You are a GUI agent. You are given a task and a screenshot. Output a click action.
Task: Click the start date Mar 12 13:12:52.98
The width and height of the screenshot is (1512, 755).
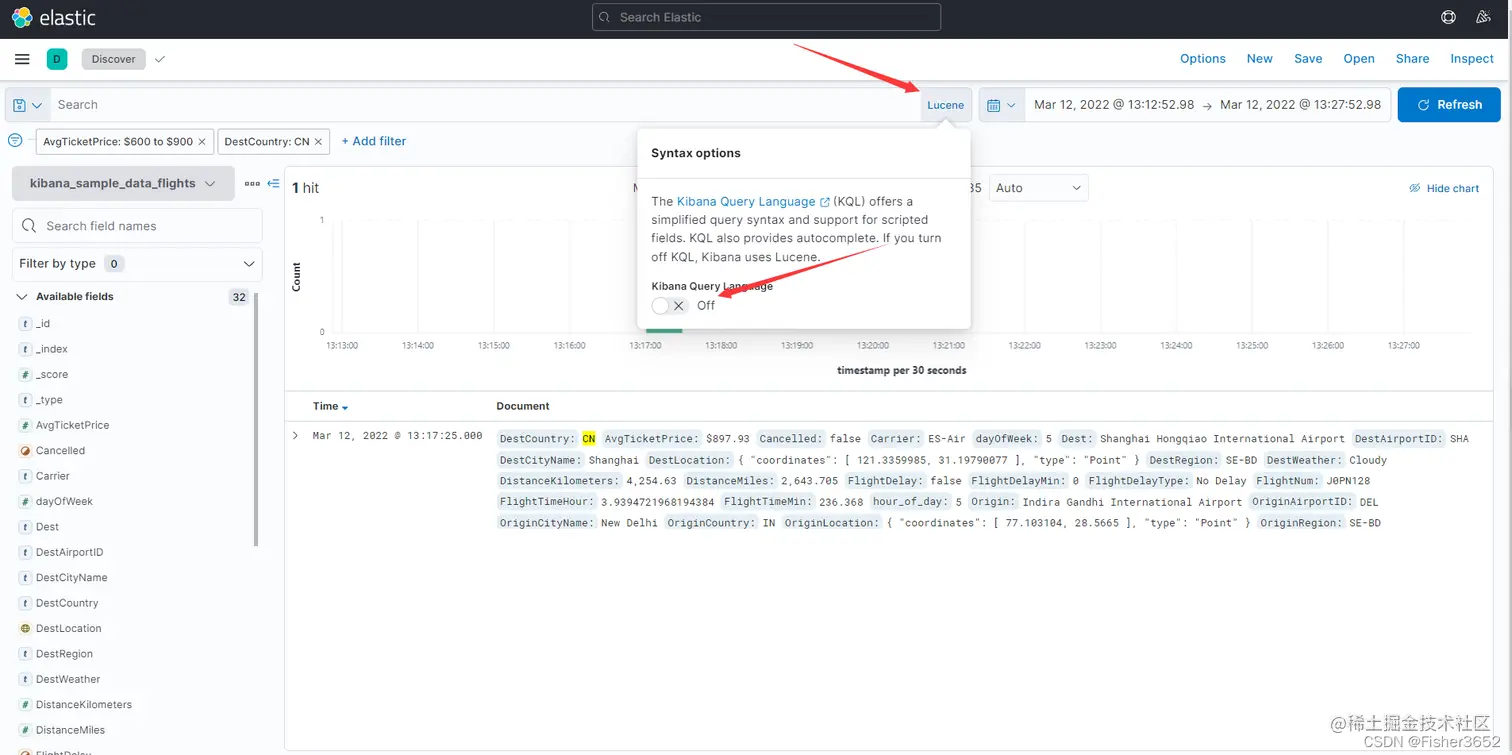(x=1114, y=105)
